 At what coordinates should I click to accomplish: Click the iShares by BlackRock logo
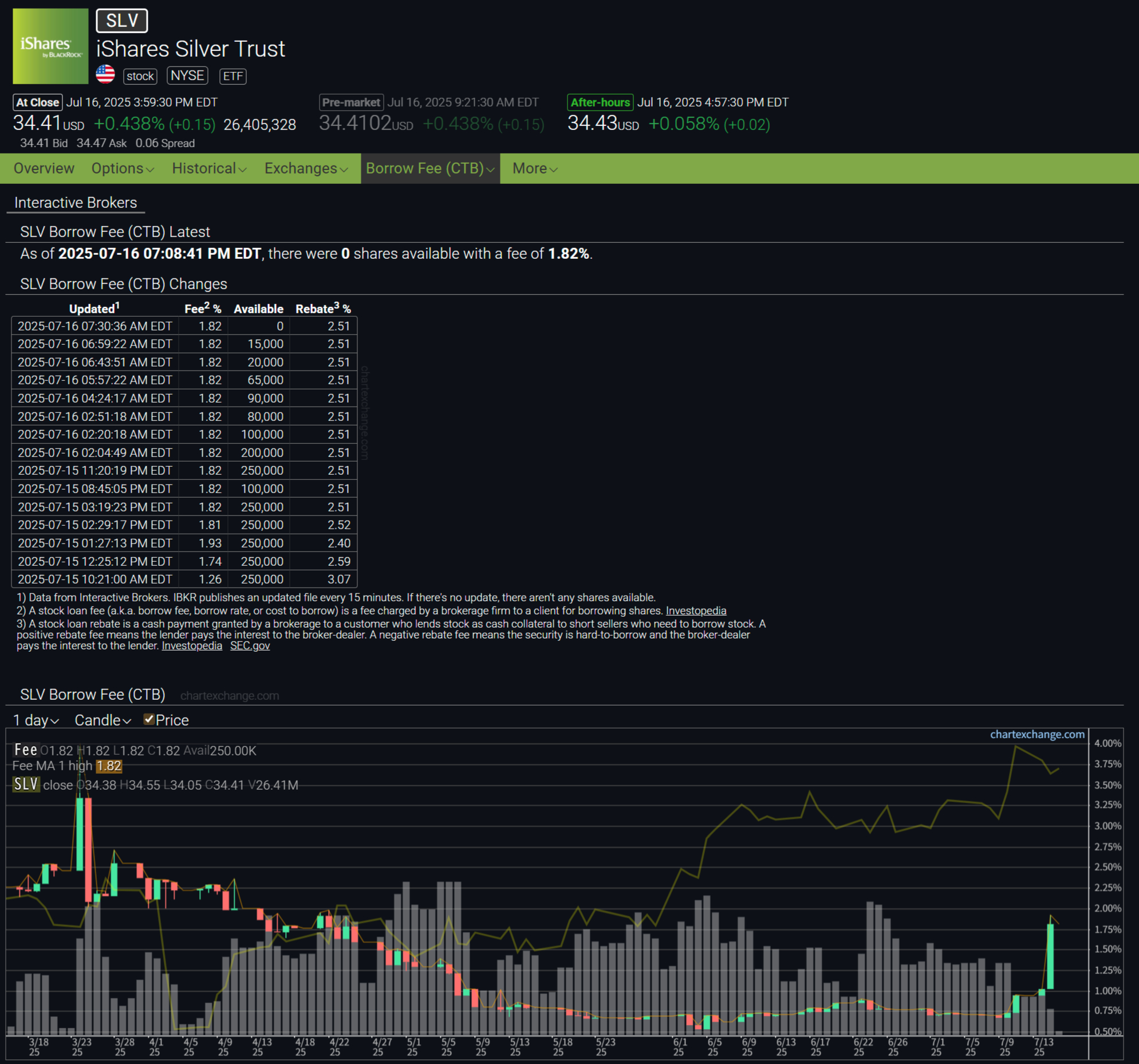point(50,46)
